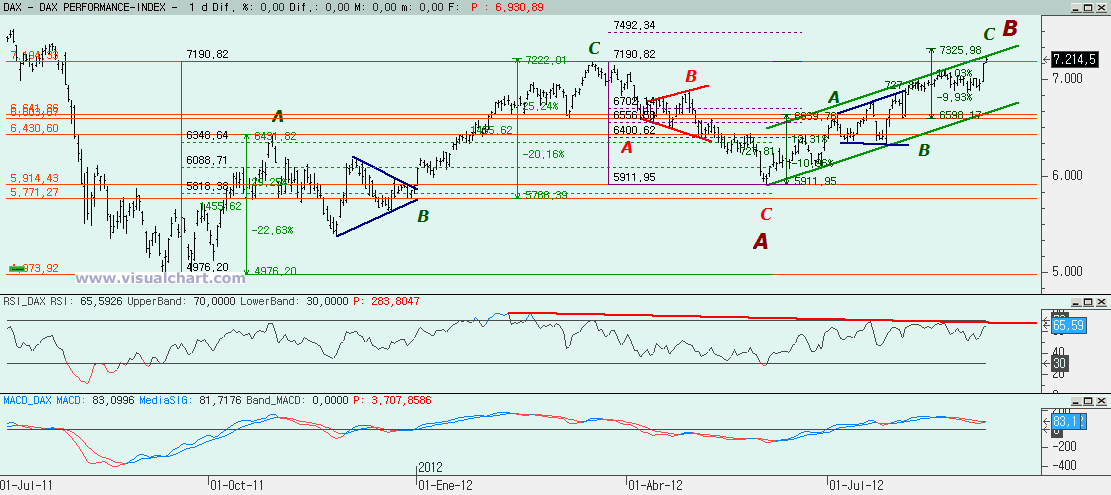This screenshot has width=1111, height=495.
Task: Click the 2012 year marker
Action: tap(431, 467)
